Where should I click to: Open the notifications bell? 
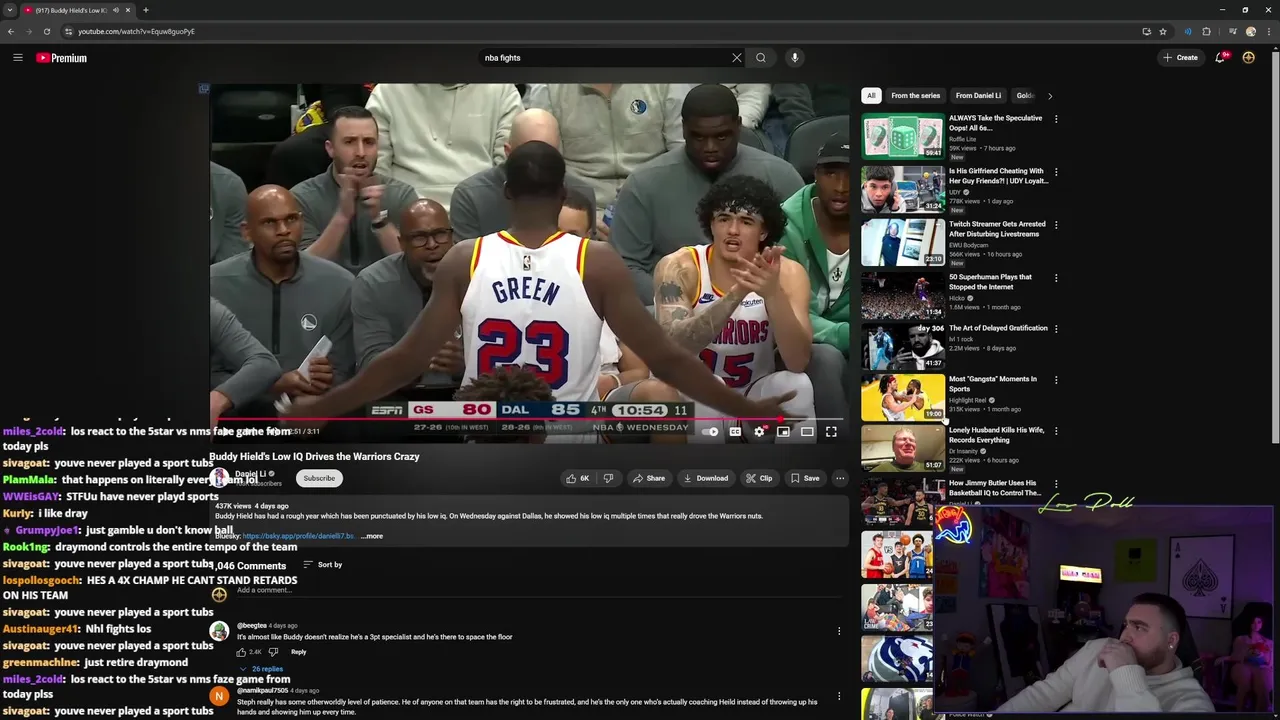(x=1221, y=58)
